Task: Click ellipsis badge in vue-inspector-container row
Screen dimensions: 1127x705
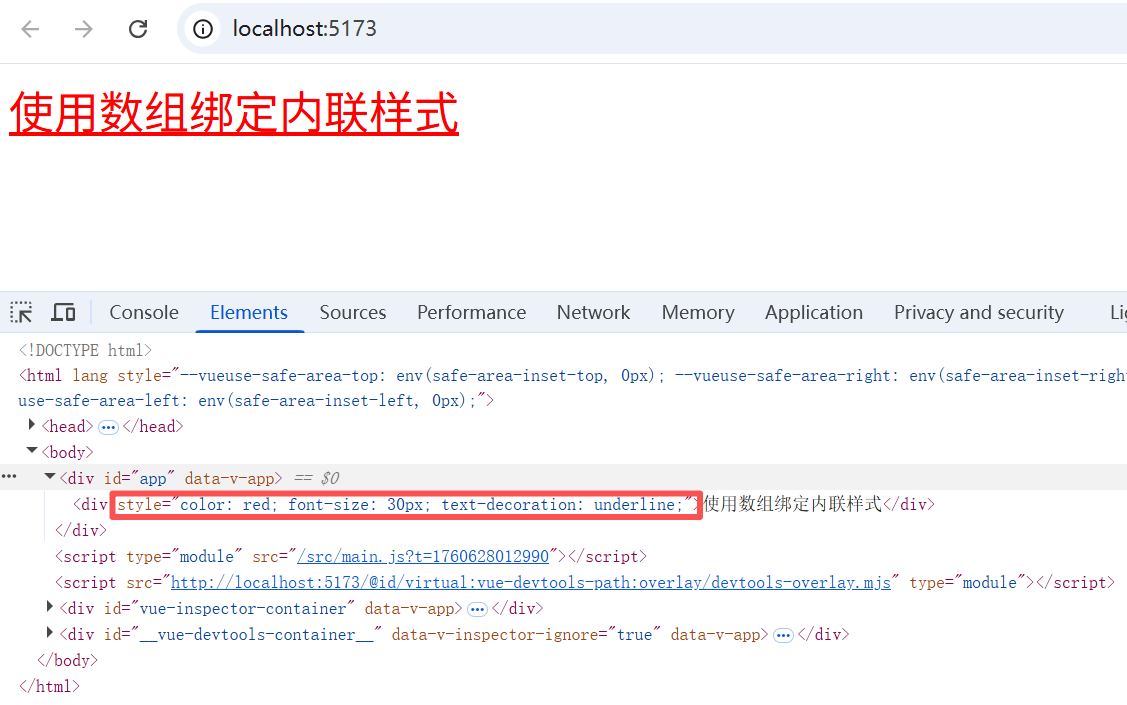Action: 477,610
